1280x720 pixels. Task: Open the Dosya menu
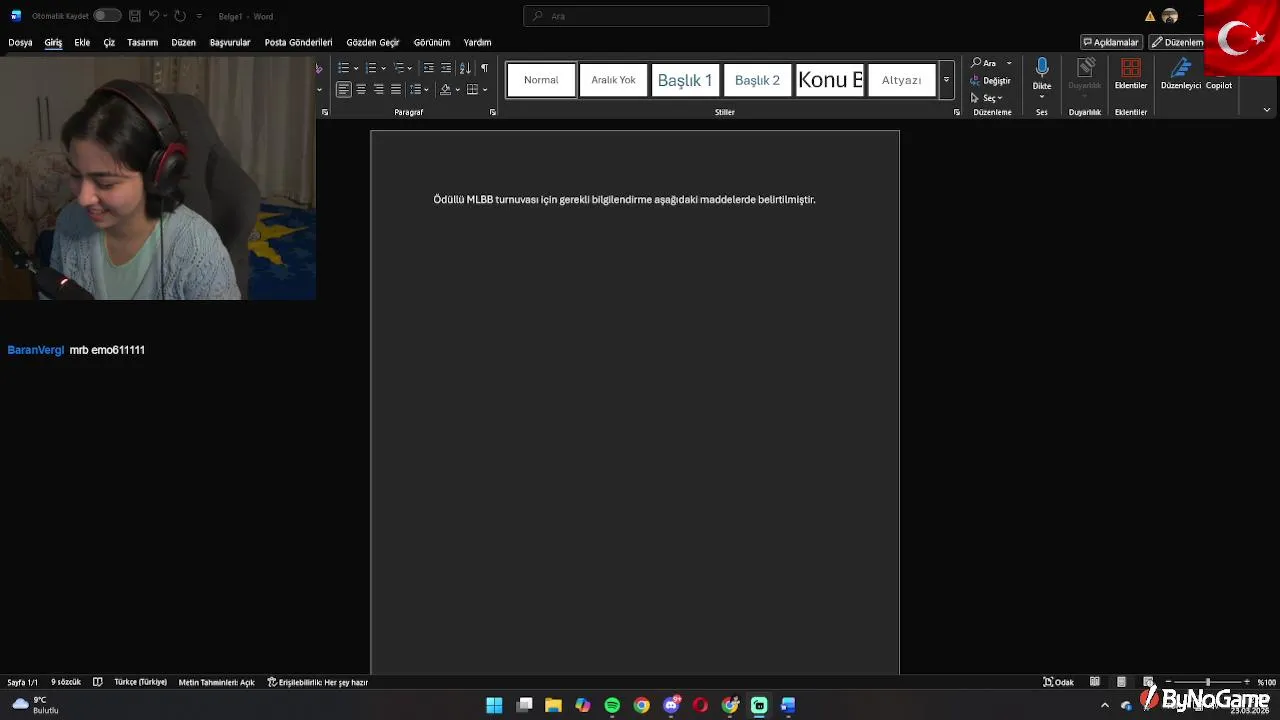[x=20, y=43]
